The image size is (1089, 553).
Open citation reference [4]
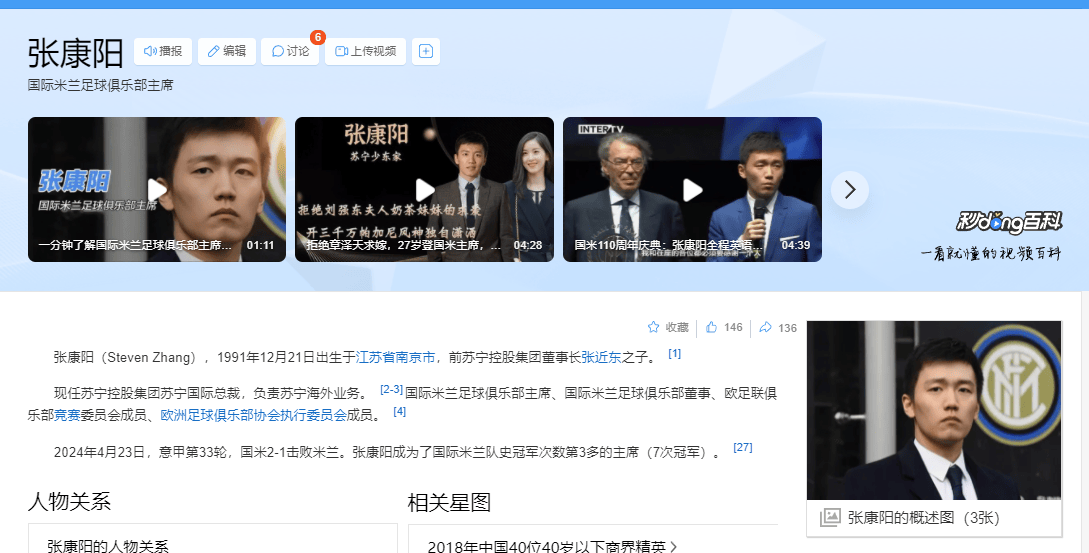(x=399, y=411)
